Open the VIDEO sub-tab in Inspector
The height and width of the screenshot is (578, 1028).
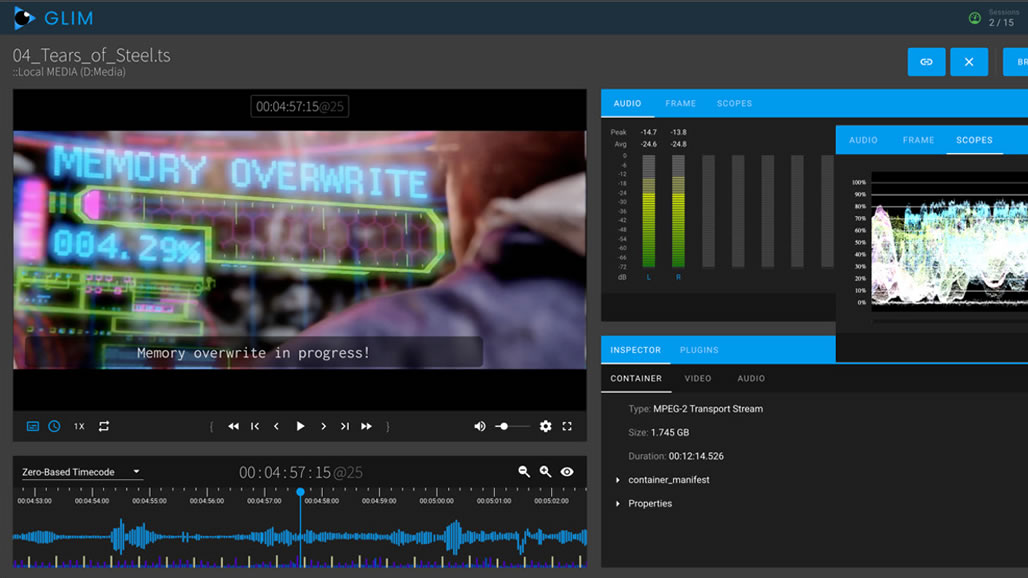698,379
